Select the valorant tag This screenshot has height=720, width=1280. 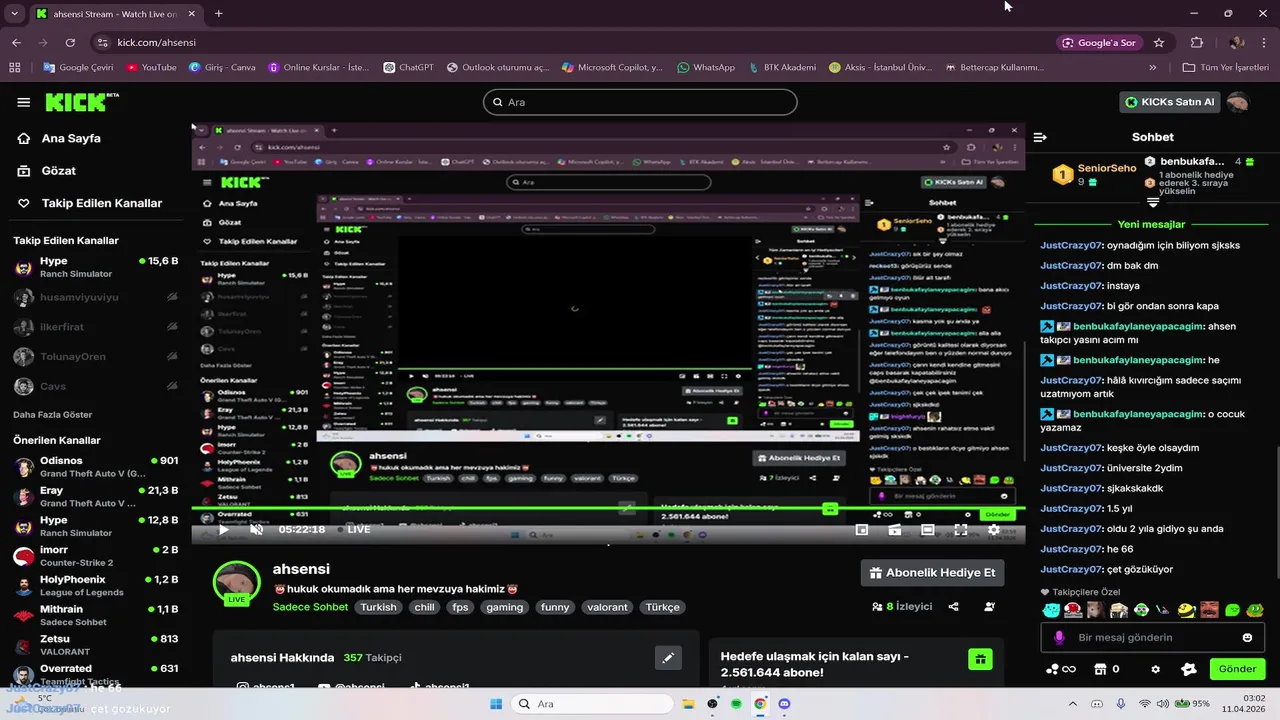607,607
